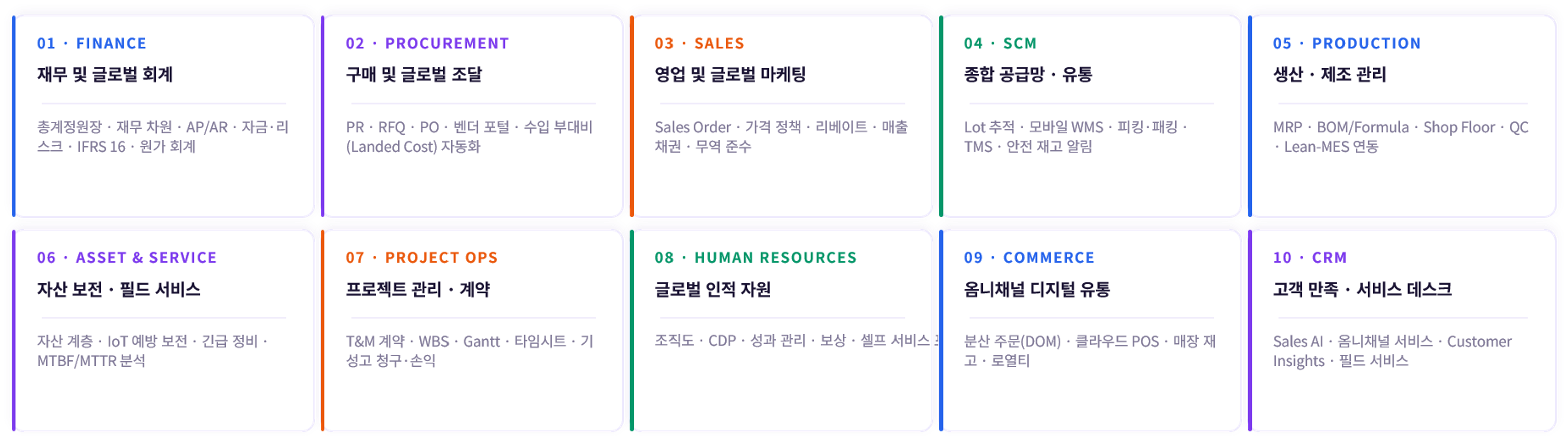Click the heading 옴니채널 디지털 유통
The width and height of the screenshot is (1568, 440).
(1037, 289)
